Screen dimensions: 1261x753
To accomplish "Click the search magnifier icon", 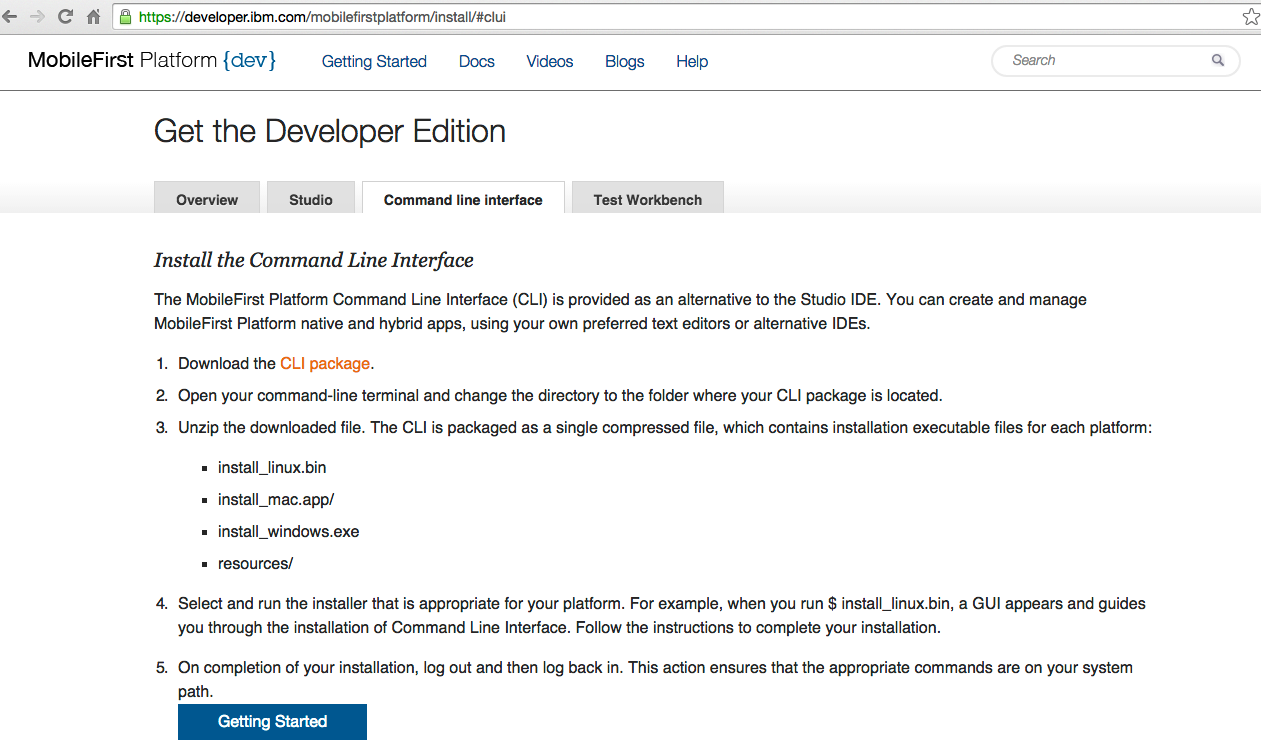I will point(1218,60).
